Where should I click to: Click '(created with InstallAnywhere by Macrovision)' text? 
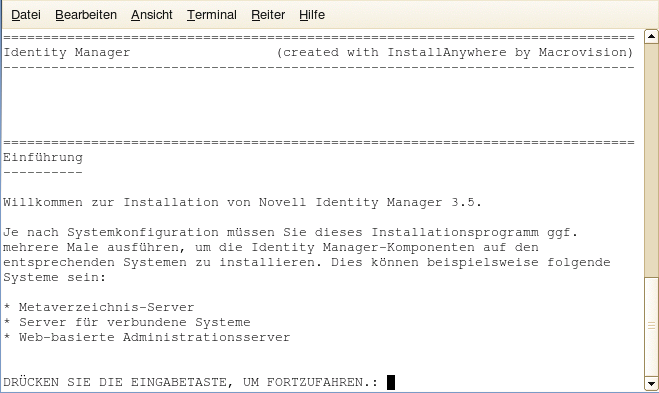pyautogui.click(x=454, y=53)
